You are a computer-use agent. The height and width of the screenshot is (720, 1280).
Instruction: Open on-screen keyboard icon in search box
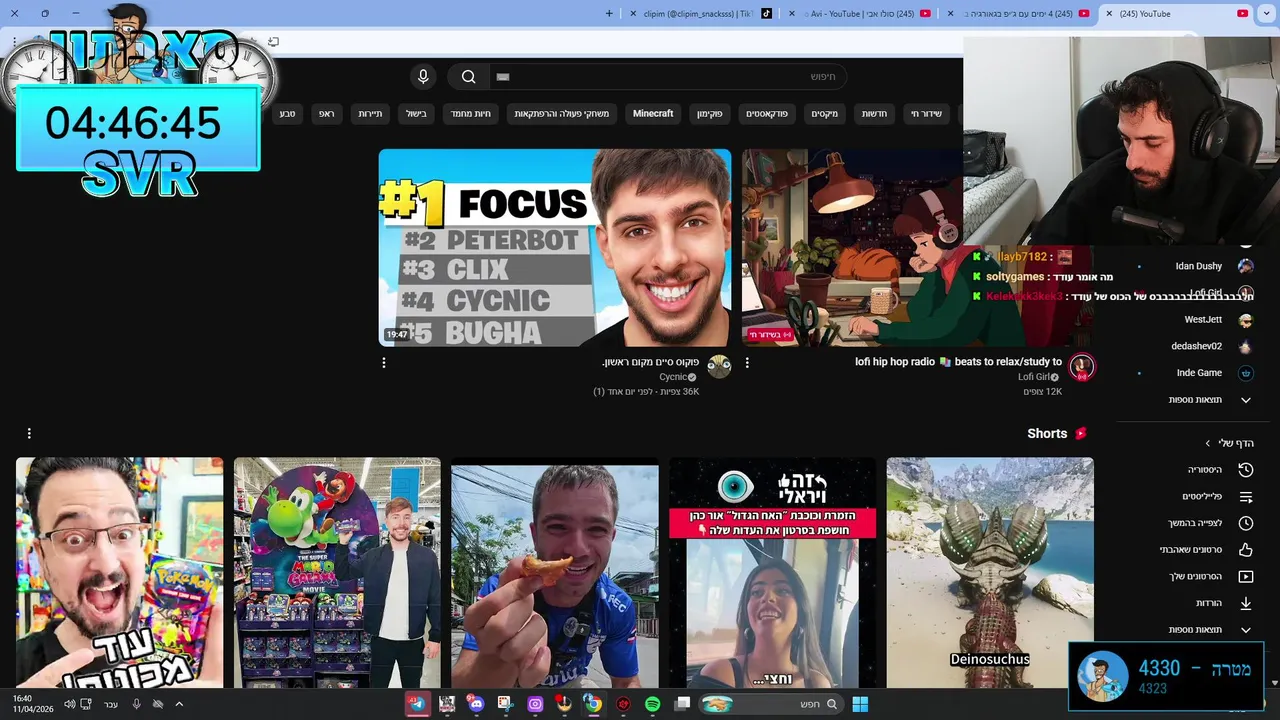tap(503, 77)
